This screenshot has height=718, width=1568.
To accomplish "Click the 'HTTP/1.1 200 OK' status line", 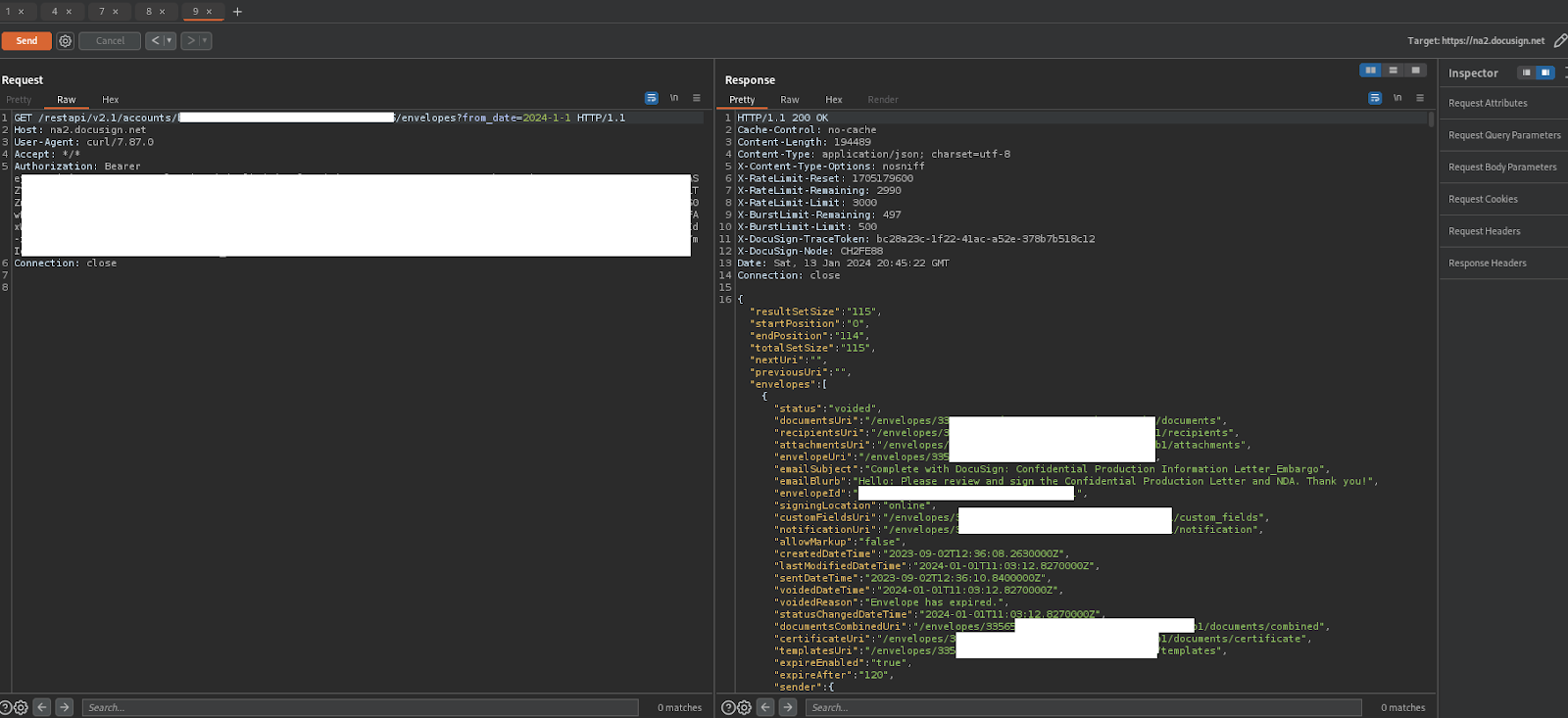I will pos(783,118).
